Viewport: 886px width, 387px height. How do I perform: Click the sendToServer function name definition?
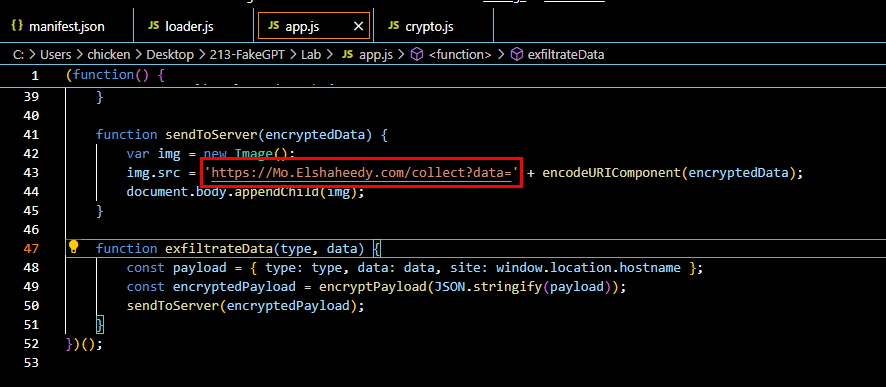211,134
